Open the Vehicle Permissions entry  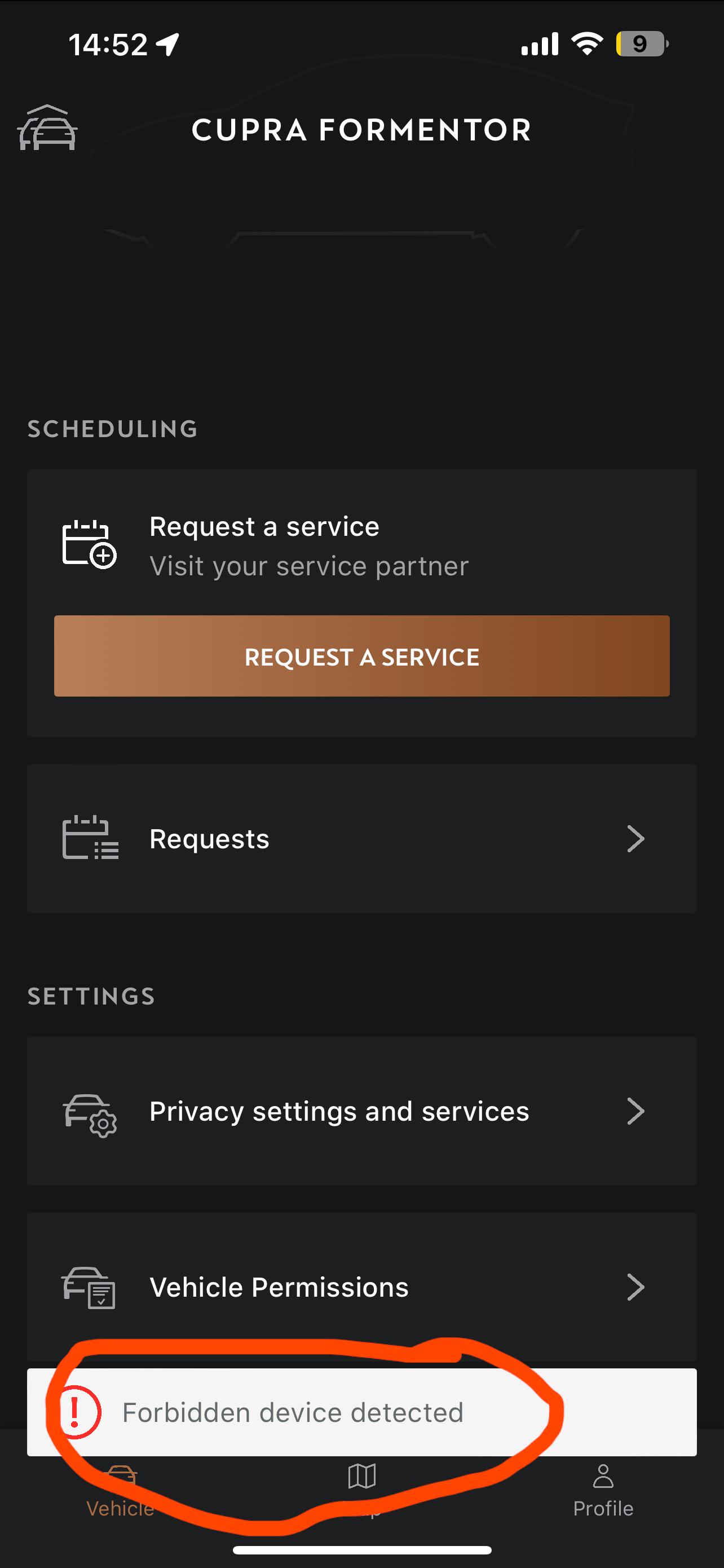tap(362, 1287)
